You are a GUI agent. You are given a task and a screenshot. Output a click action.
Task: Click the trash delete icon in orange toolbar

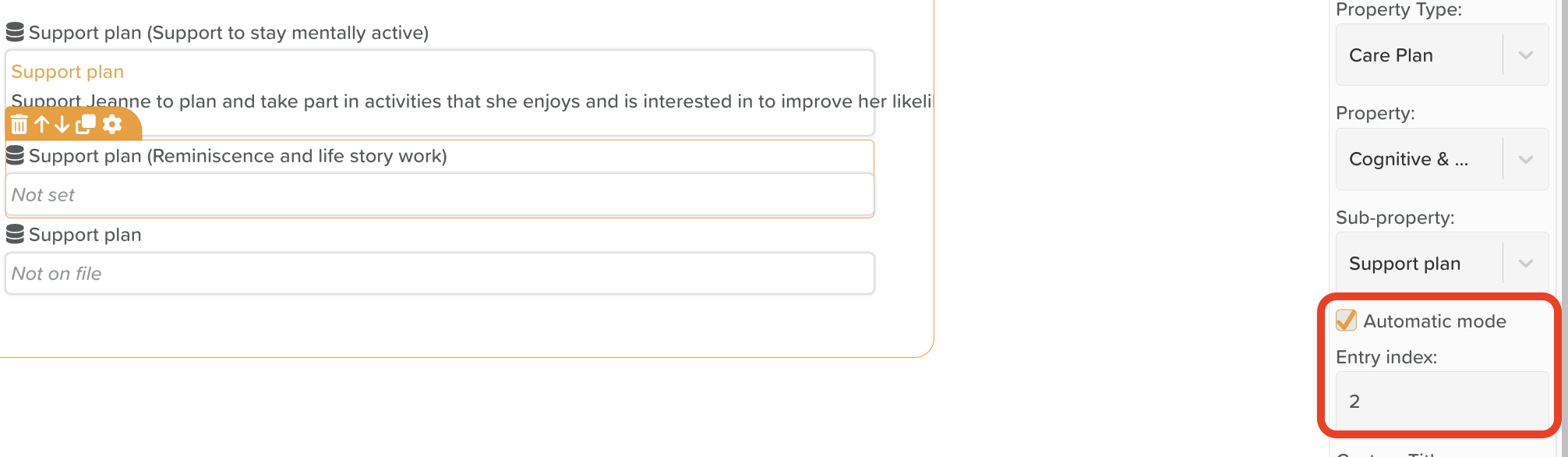click(19, 124)
